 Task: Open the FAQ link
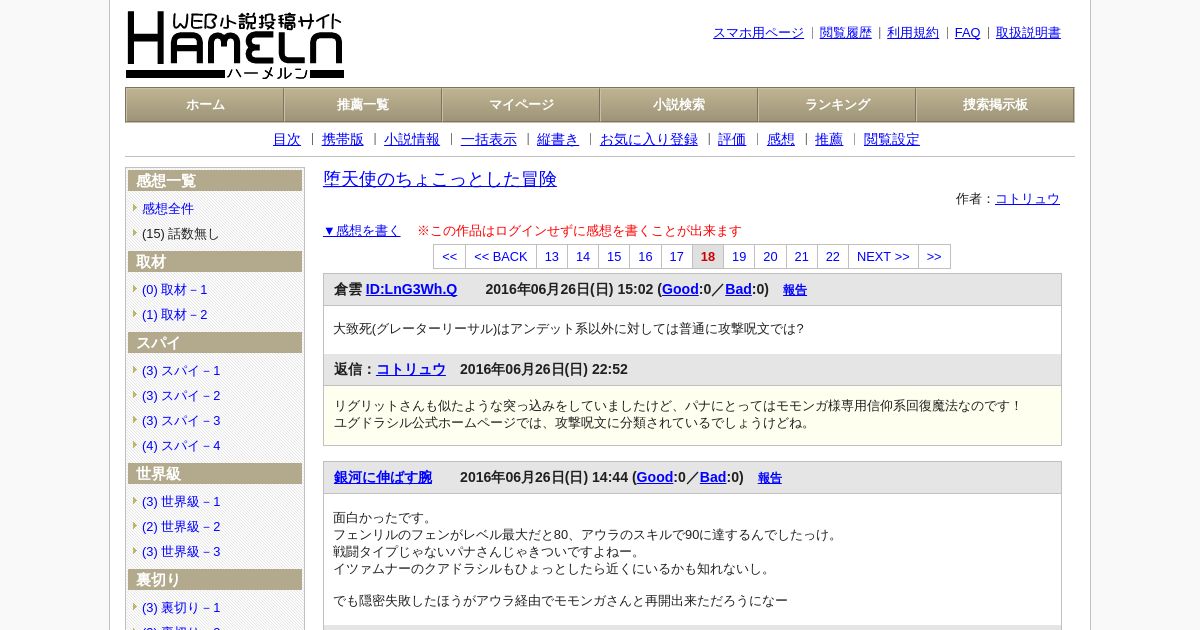pyautogui.click(x=968, y=33)
